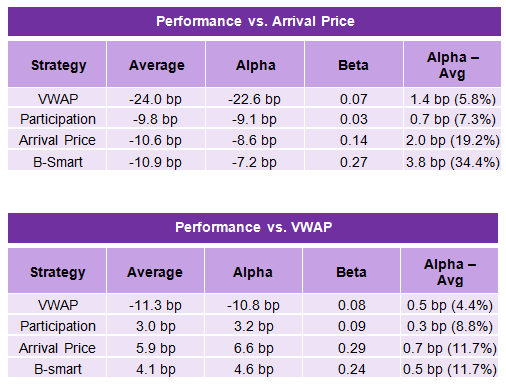The height and width of the screenshot is (391, 506).
Task: Click the Beta header in the top table
Action: pos(354,64)
